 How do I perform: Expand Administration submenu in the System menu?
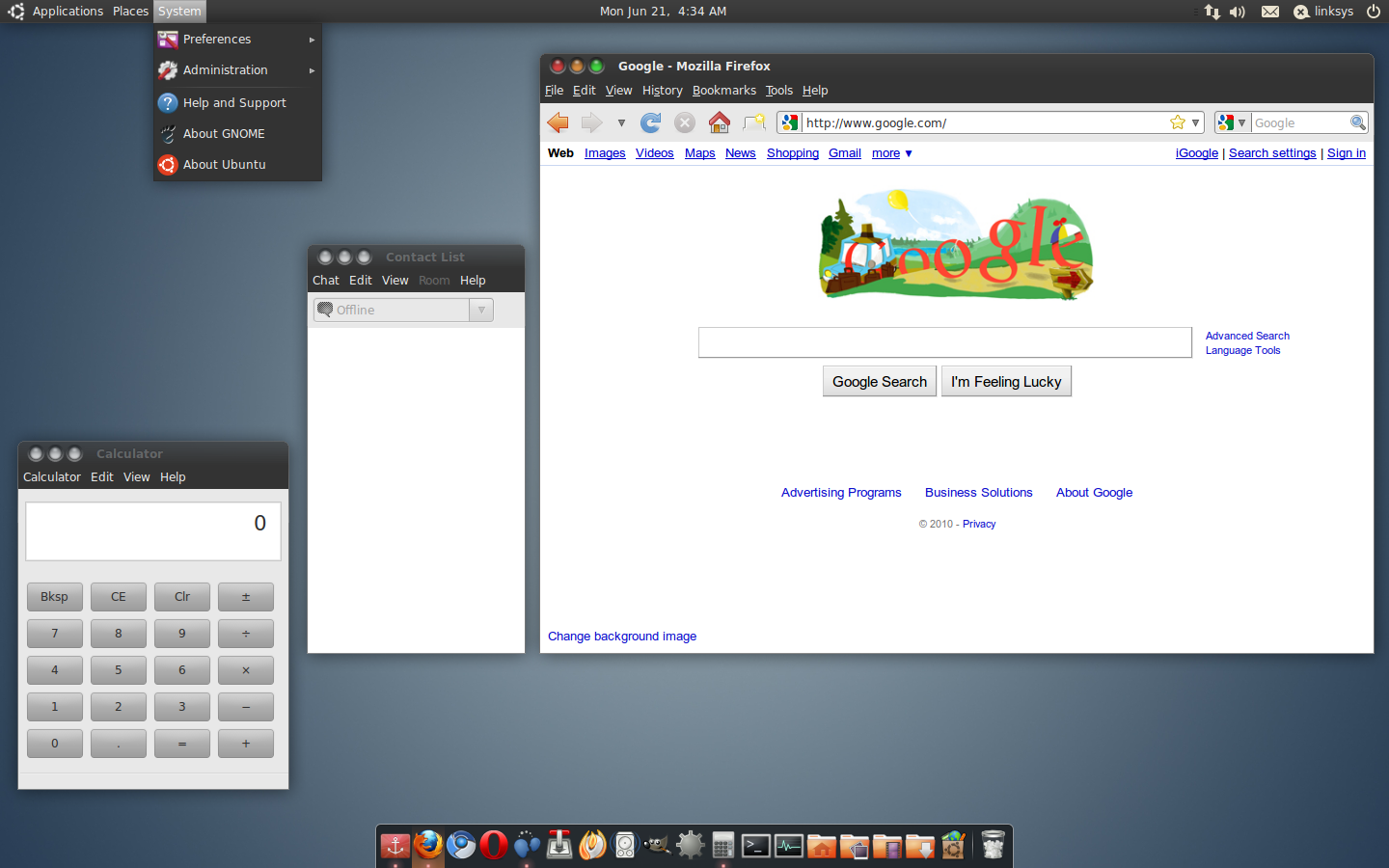click(x=237, y=70)
